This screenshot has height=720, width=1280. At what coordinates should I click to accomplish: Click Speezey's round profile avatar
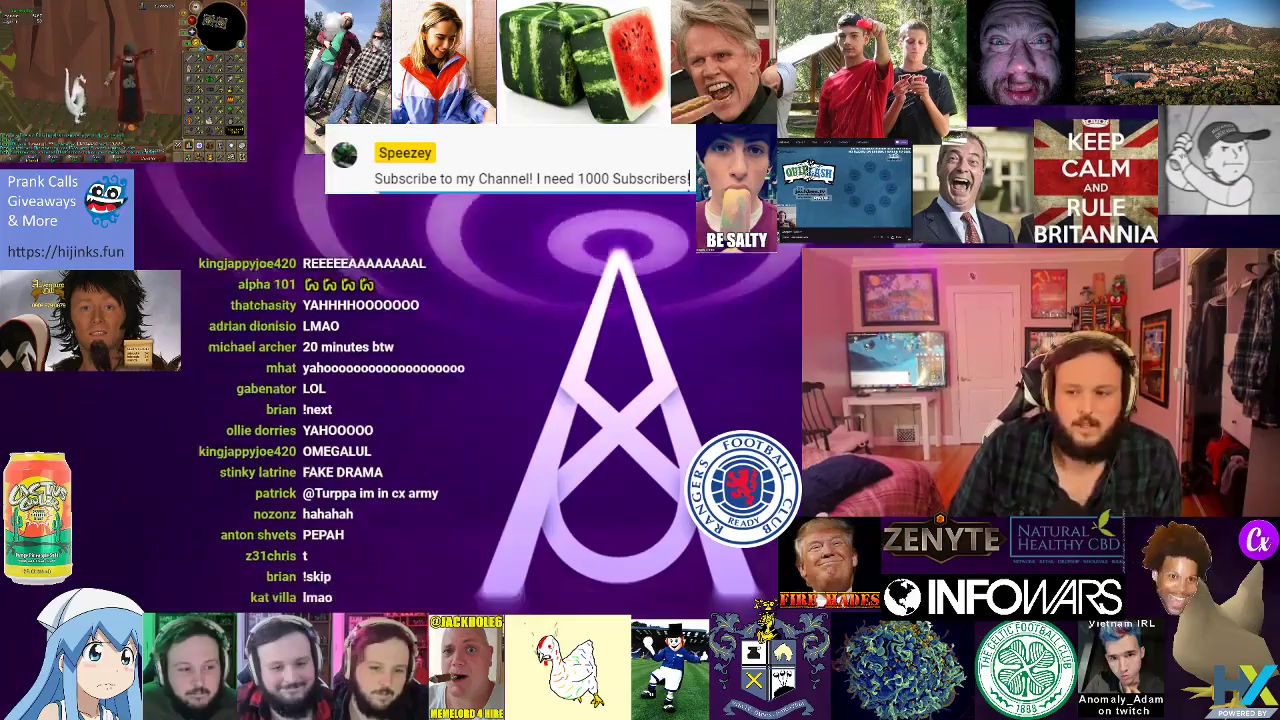click(x=345, y=155)
